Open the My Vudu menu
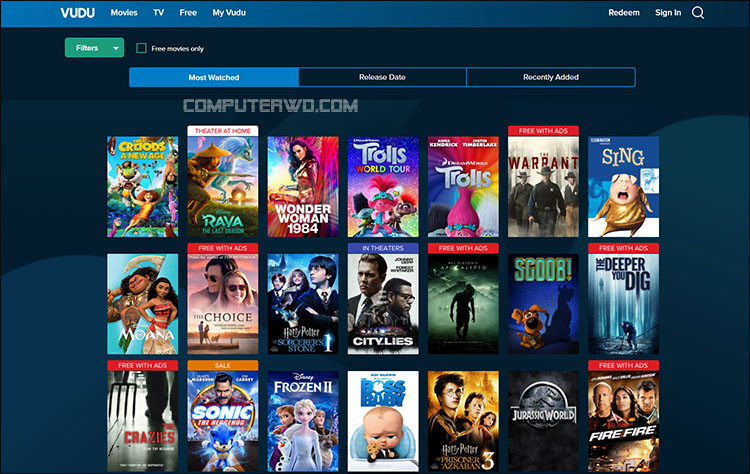Image resolution: width=750 pixels, height=474 pixels. [x=229, y=13]
